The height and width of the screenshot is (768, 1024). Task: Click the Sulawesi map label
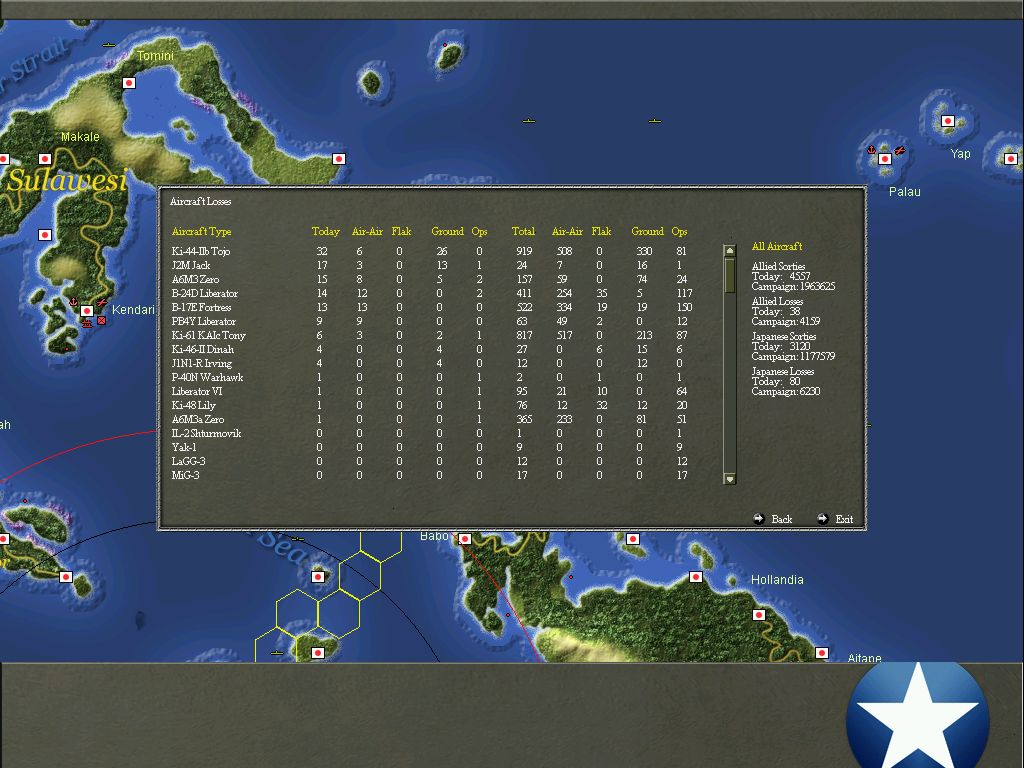(67, 180)
